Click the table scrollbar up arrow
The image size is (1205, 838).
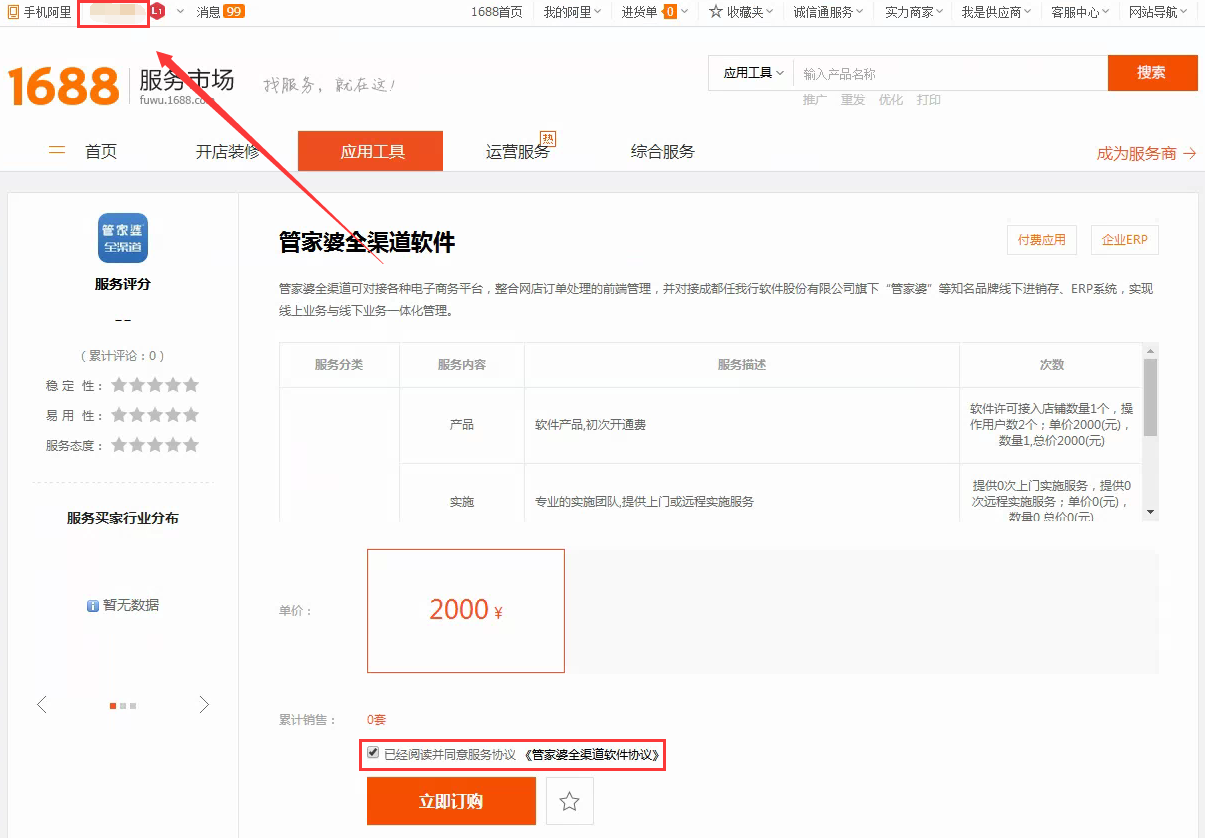1150,351
